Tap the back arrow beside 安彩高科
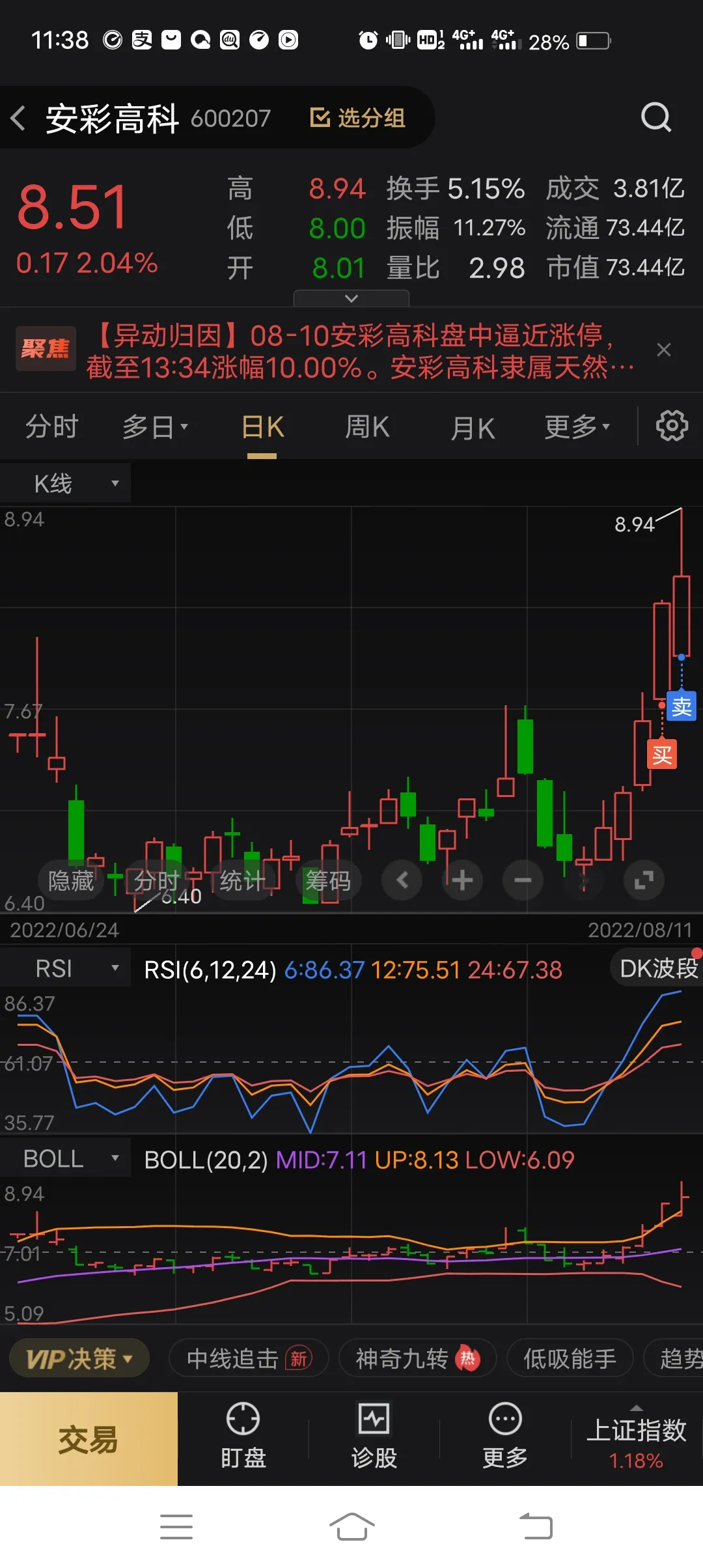Screen dimensions: 703x1568 click(18, 119)
